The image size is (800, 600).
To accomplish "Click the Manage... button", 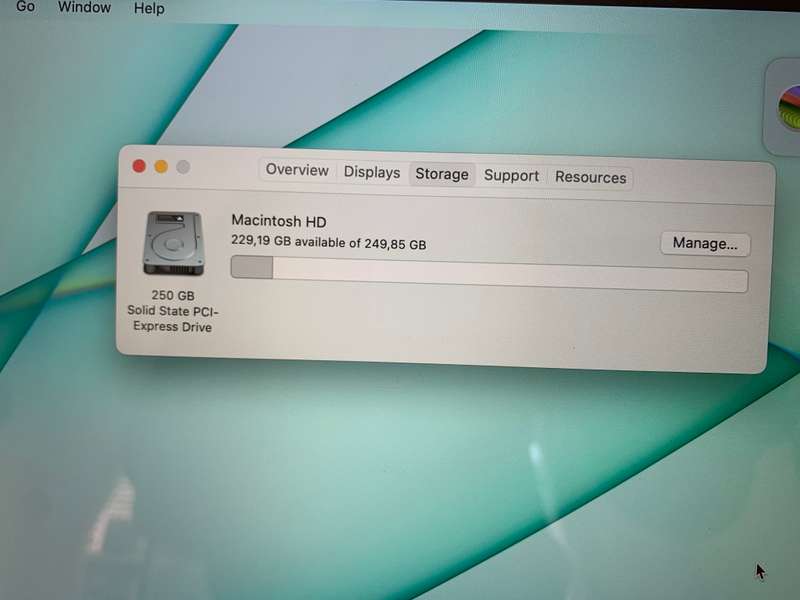I will pyautogui.click(x=705, y=243).
